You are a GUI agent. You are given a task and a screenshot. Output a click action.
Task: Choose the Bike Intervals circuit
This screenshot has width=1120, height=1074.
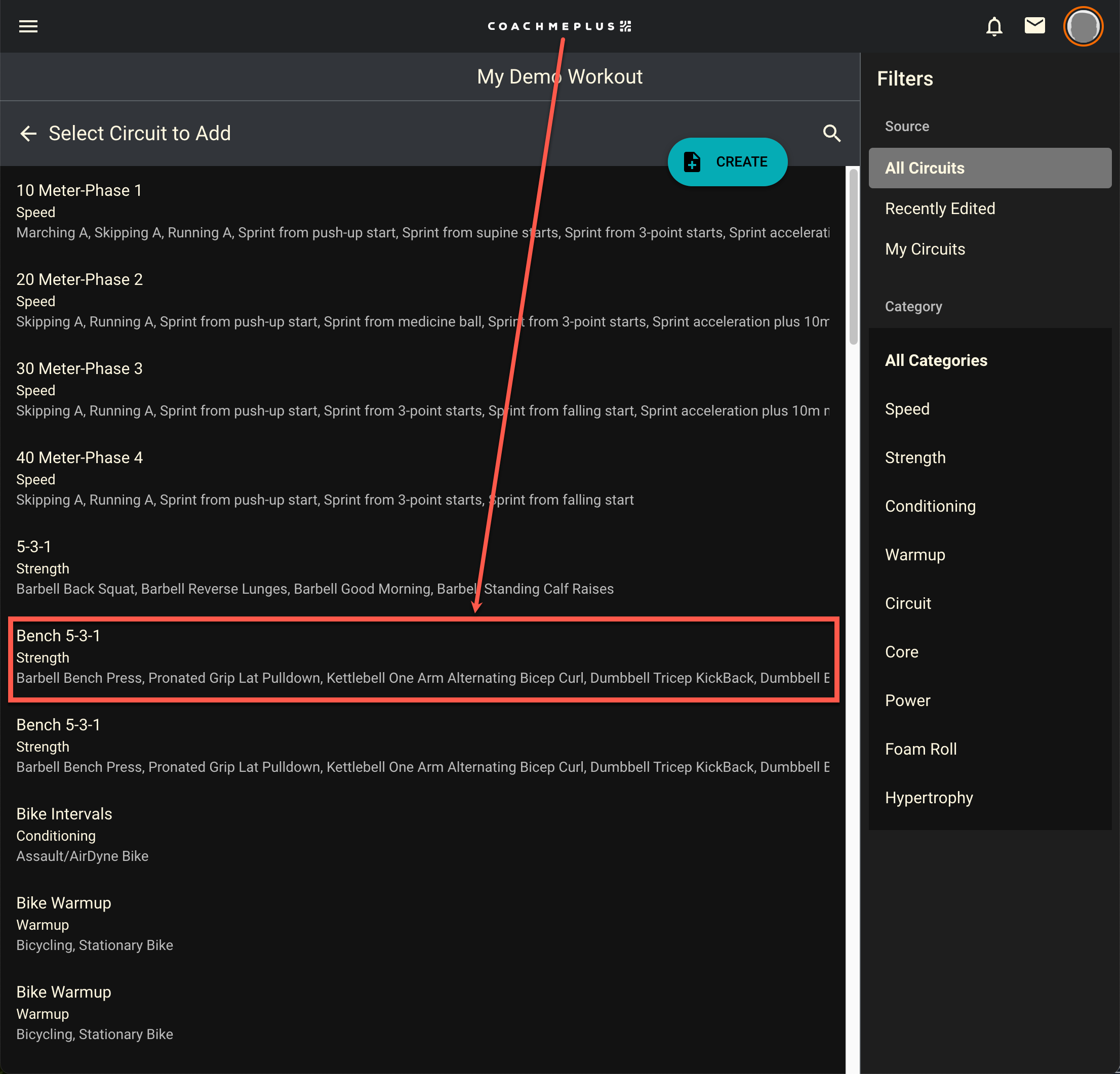423,834
